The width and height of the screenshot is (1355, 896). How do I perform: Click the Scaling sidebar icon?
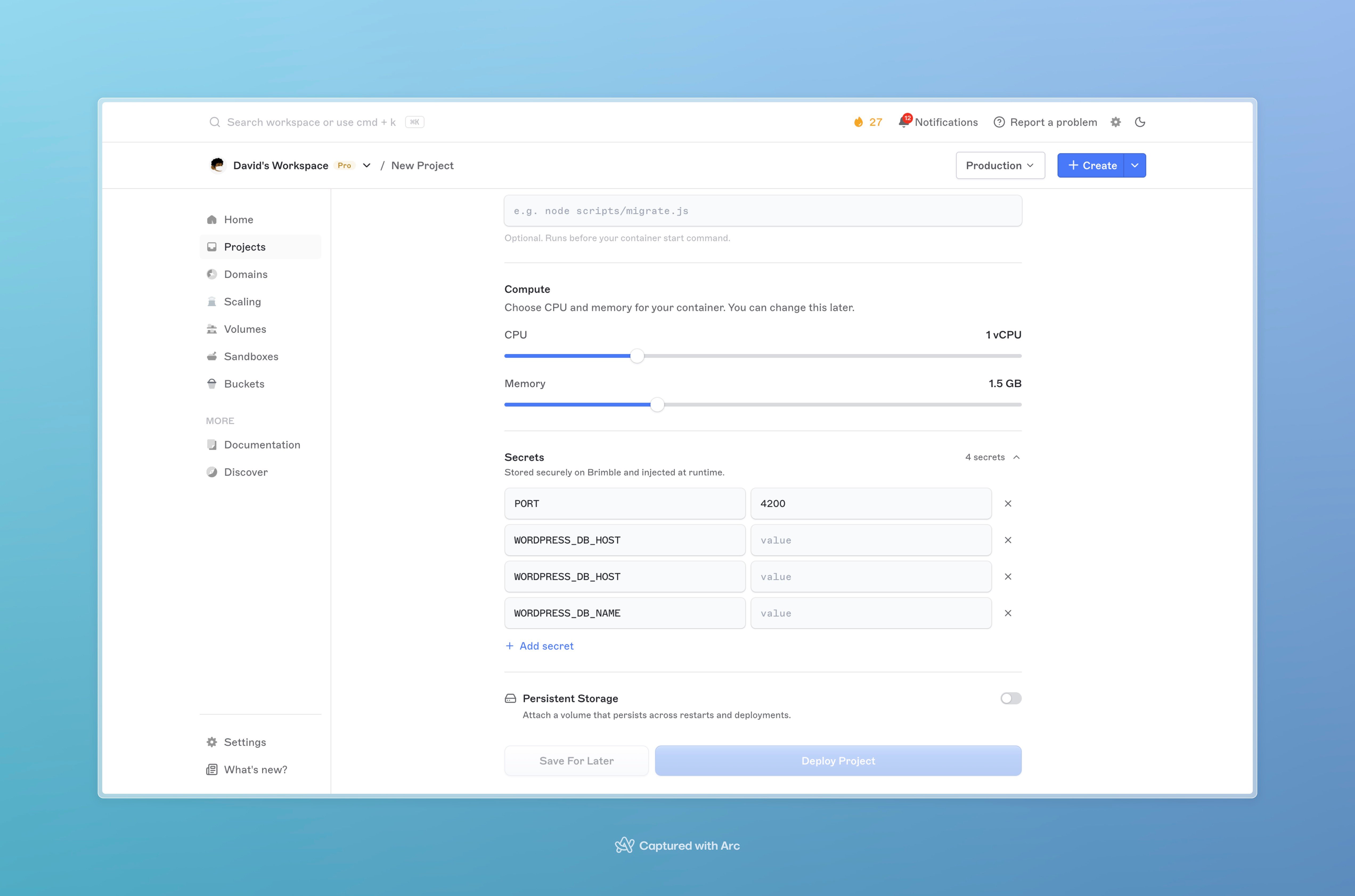pyautogui.click(x=211, y=302)
